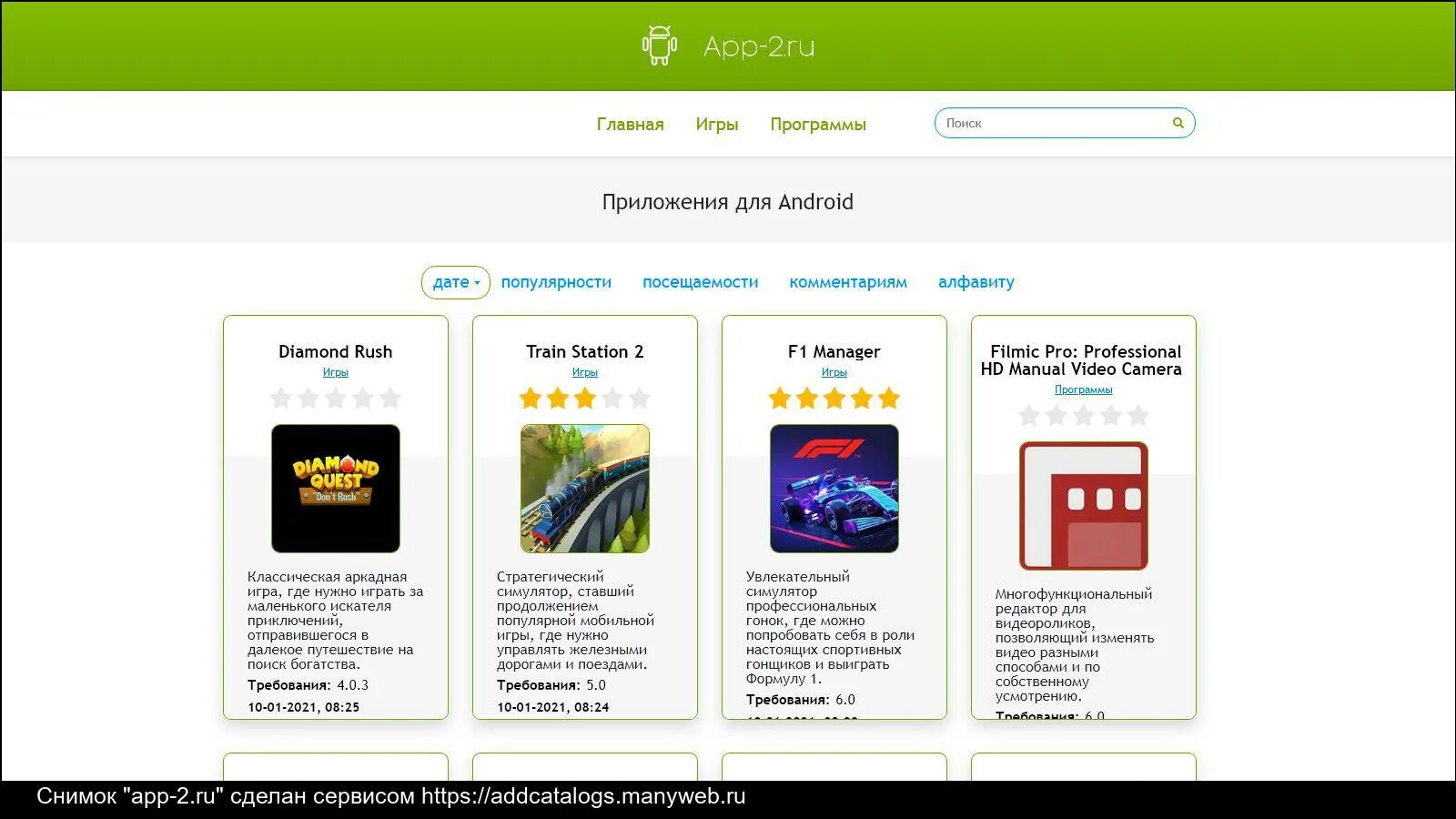Rate Filmic Pro five stars
Viewport: 1456px width, 819px height.
click(x=1138, y=415)
